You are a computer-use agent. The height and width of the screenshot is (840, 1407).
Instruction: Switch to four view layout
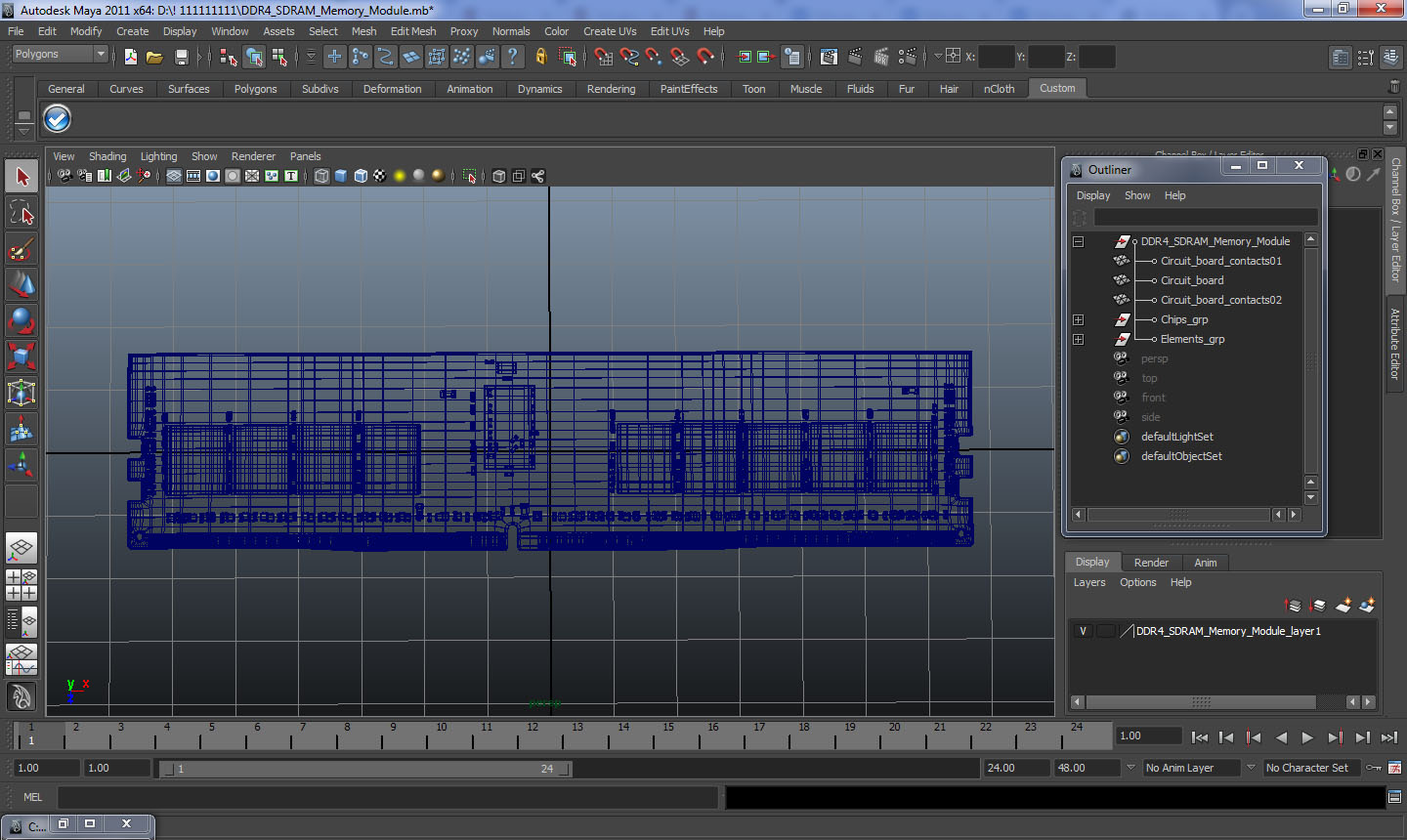click(x=21, y=585)
